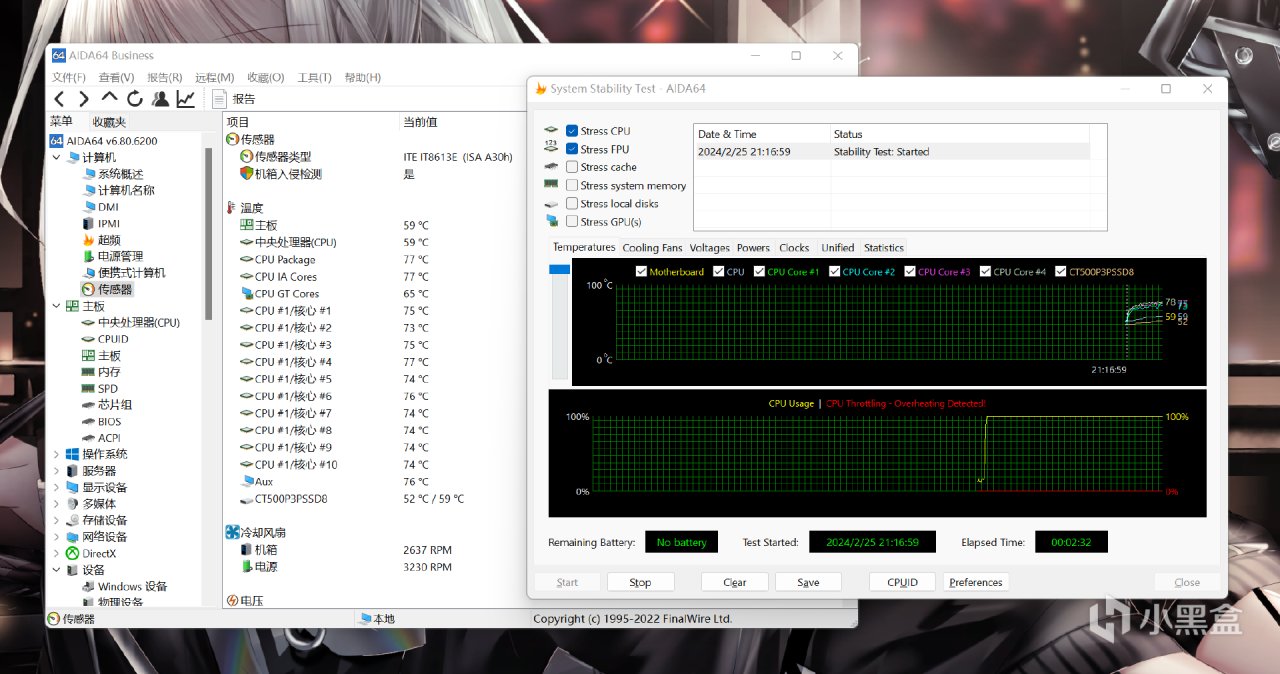This screenshot has width=1280, height=674.
Task: Click the blue temperature graph scale slider
Action: click(558, 270)
